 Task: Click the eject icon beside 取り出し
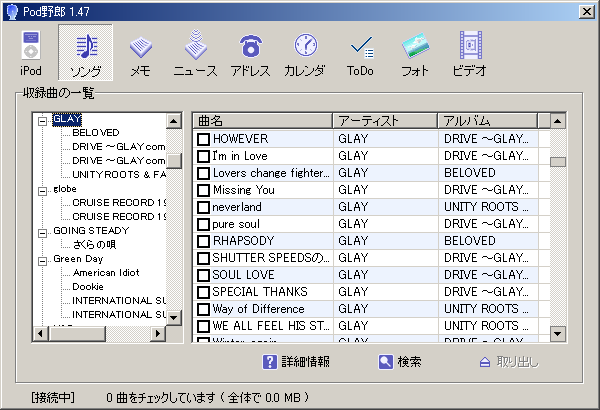pyautogui.click(x=485, y=362)
